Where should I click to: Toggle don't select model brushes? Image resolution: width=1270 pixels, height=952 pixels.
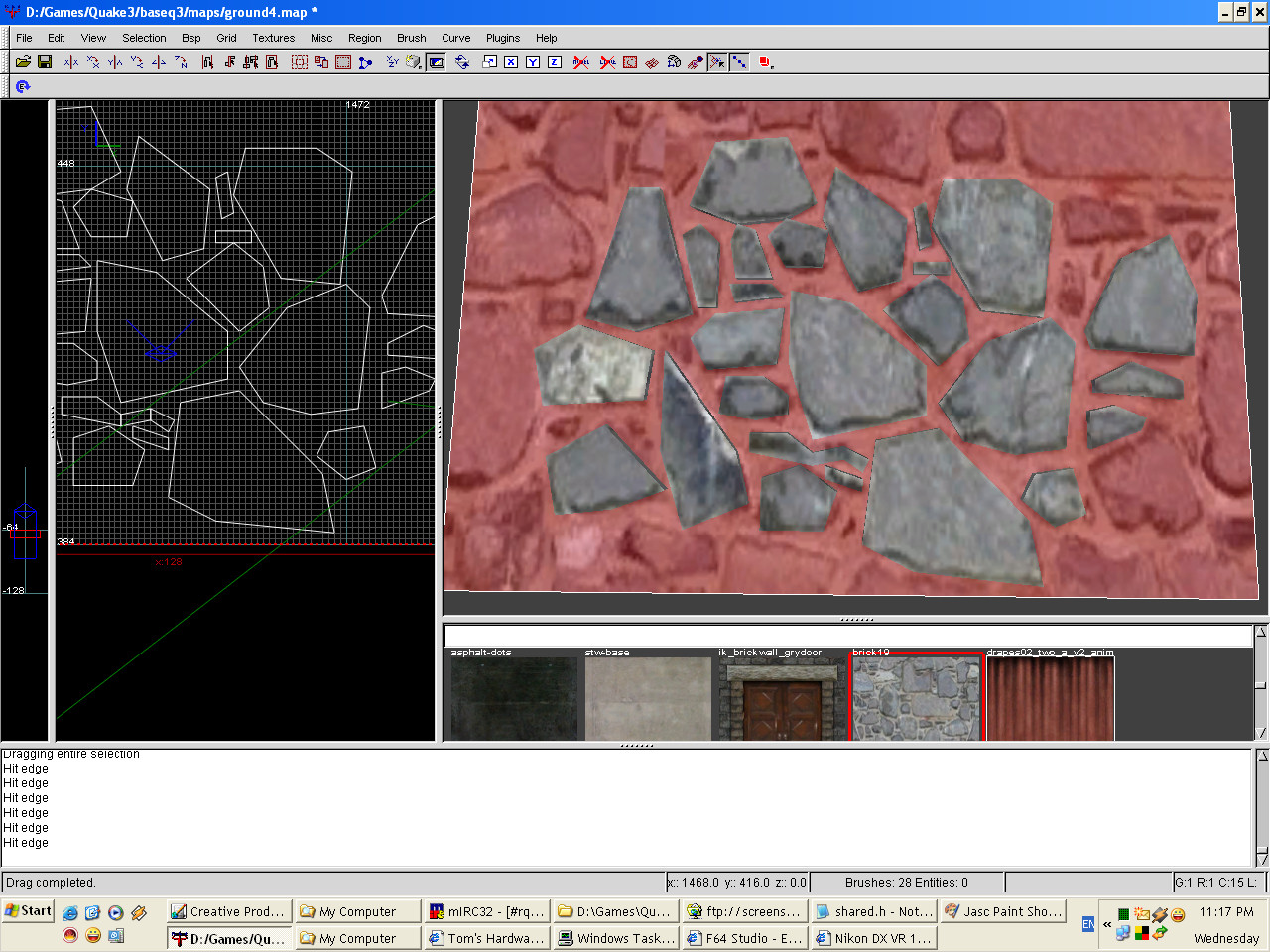click(x=581, y=61)
